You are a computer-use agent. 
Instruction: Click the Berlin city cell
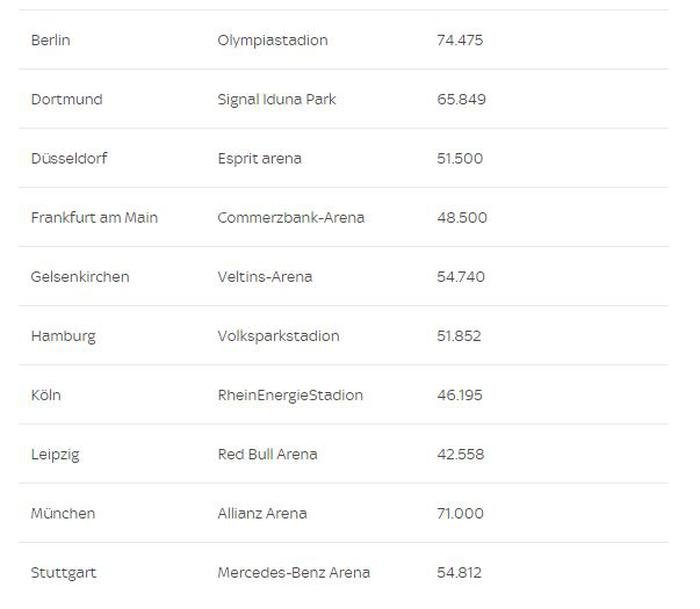click(51, 40)
